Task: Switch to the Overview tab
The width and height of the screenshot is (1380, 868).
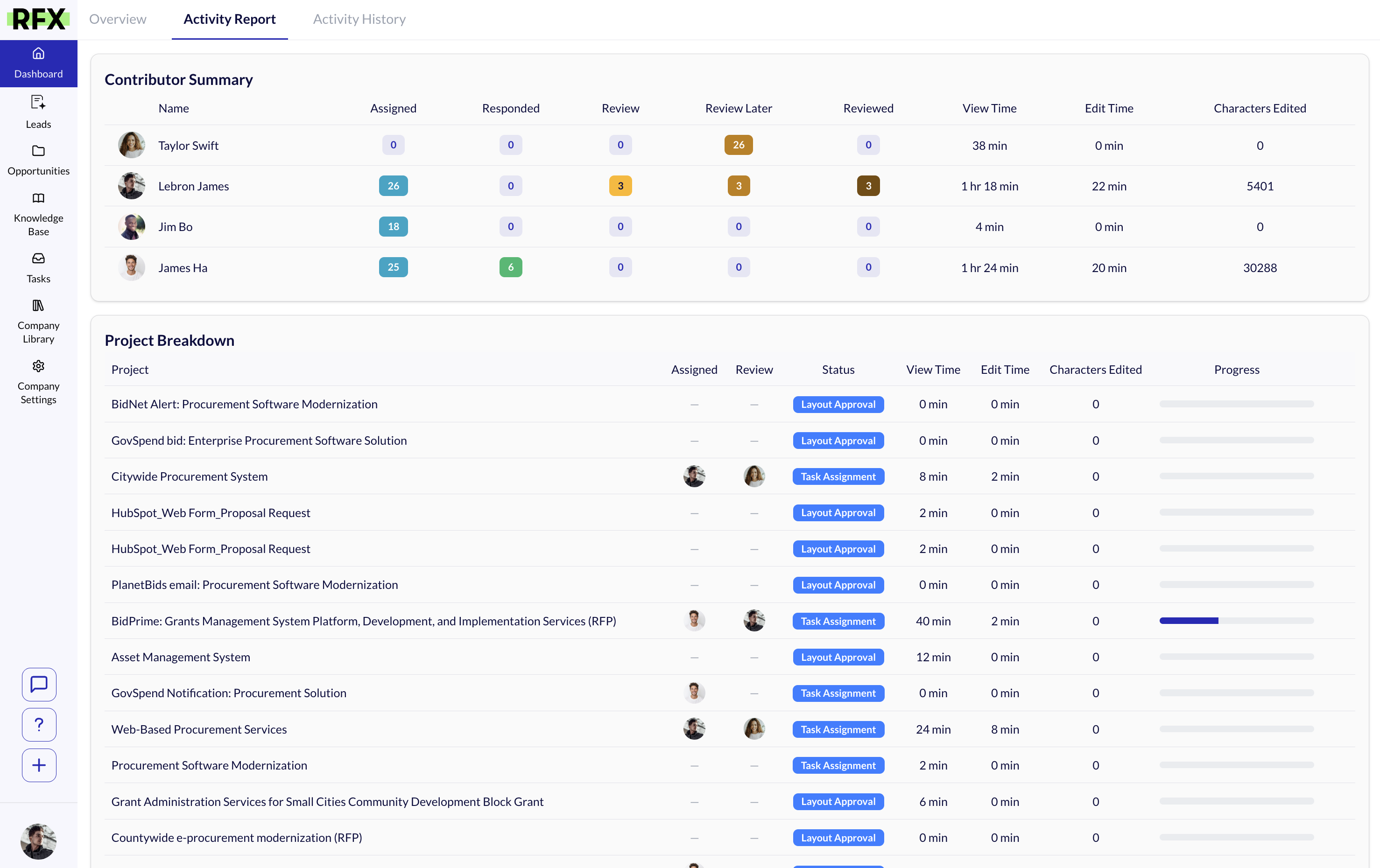Action: [x=118, y=19]
